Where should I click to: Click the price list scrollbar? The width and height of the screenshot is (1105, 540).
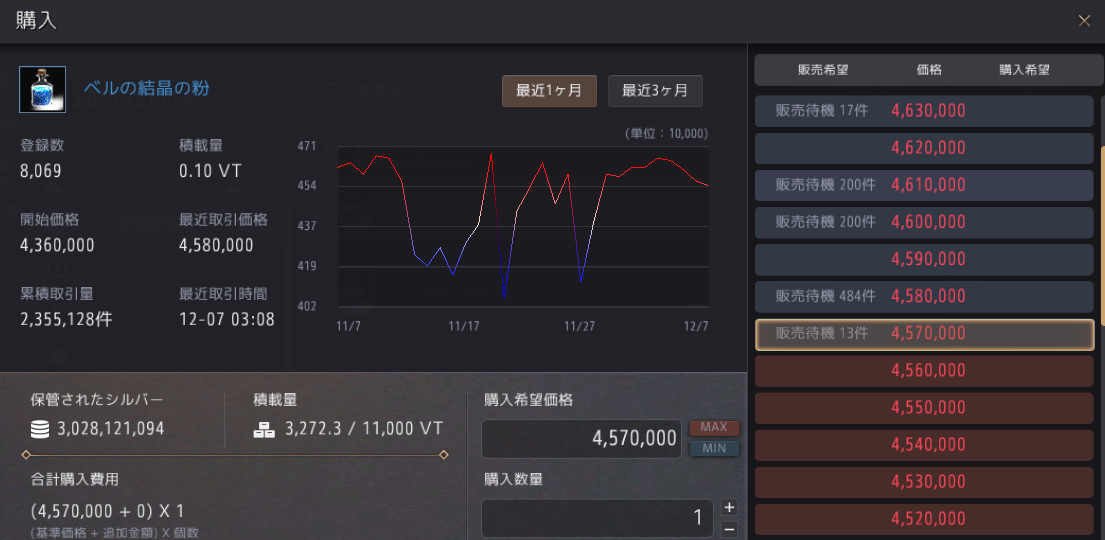pos(1101,235)
